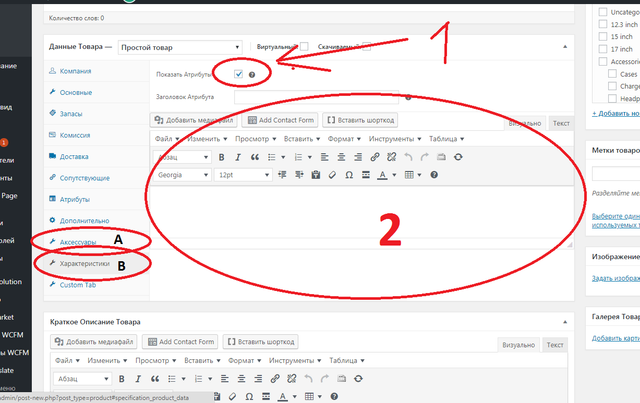640x403 pixels.
Task: Clear formatting in the attribute editor
Action: click(332, 175)
